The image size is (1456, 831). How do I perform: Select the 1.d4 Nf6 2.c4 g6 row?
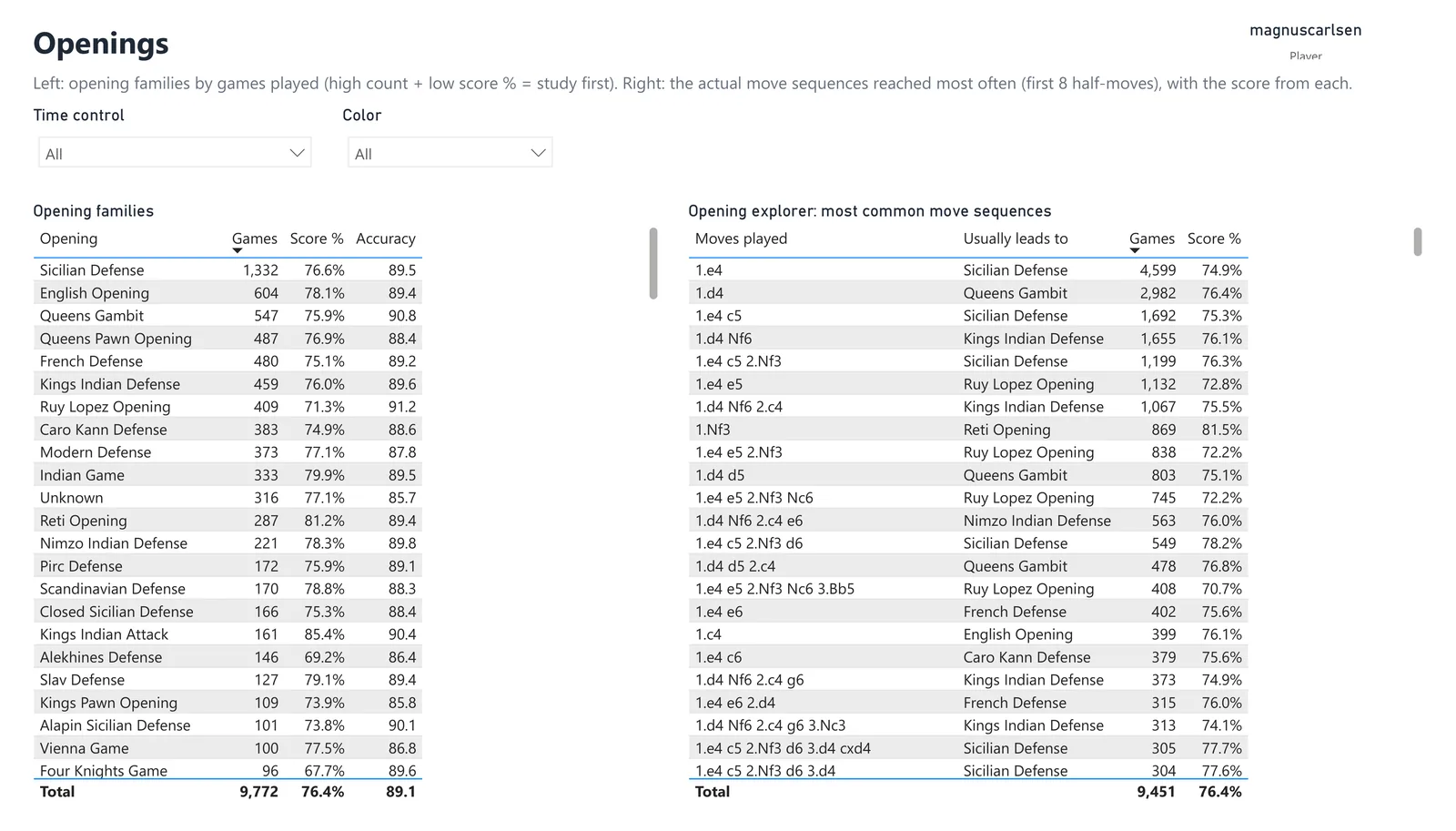pos(968,680)
